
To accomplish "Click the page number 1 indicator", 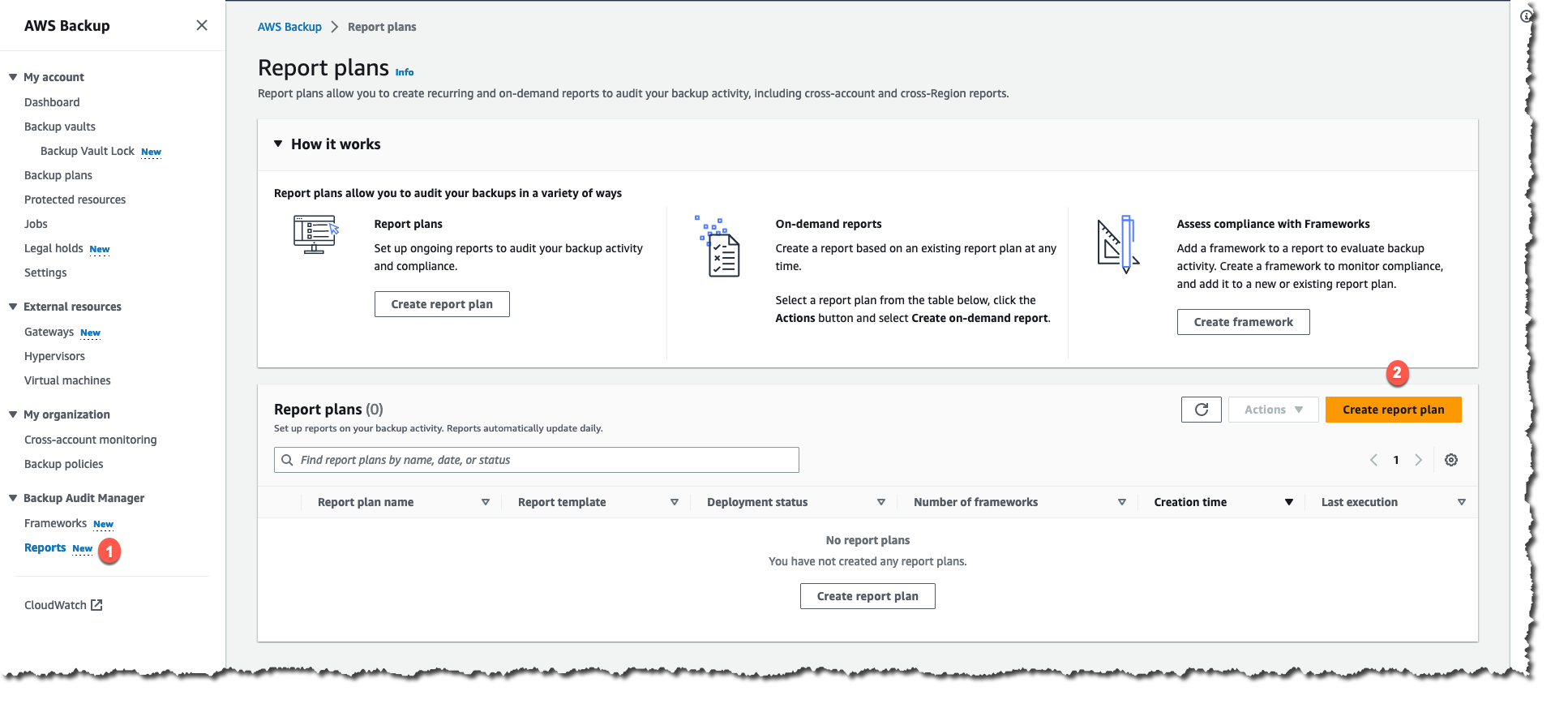I will (x=1396, y=460).
